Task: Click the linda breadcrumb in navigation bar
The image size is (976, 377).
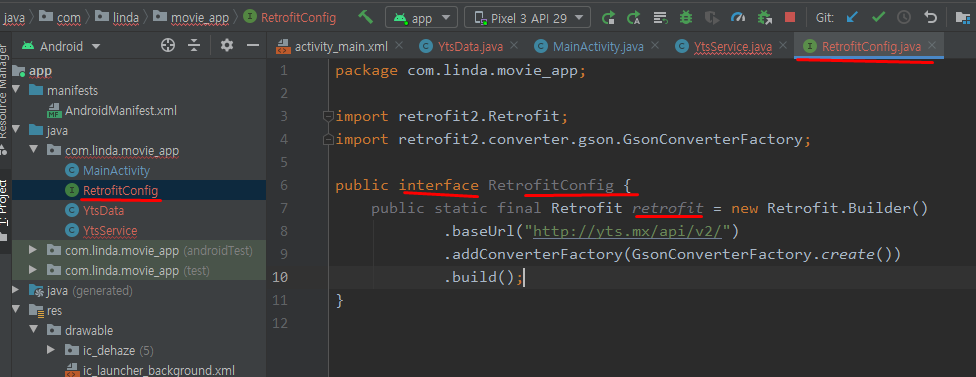Action: (x=126, y=17)
